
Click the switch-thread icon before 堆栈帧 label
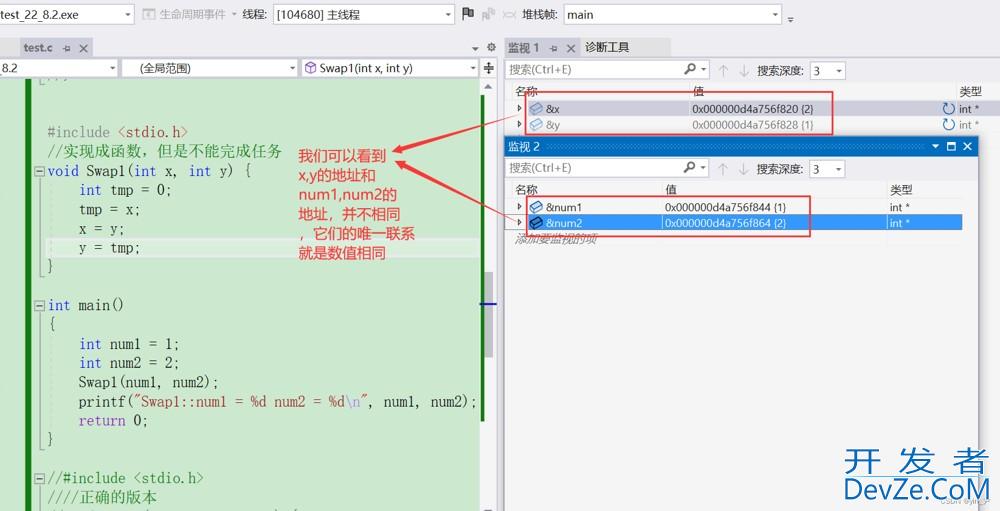pos(510,14)
